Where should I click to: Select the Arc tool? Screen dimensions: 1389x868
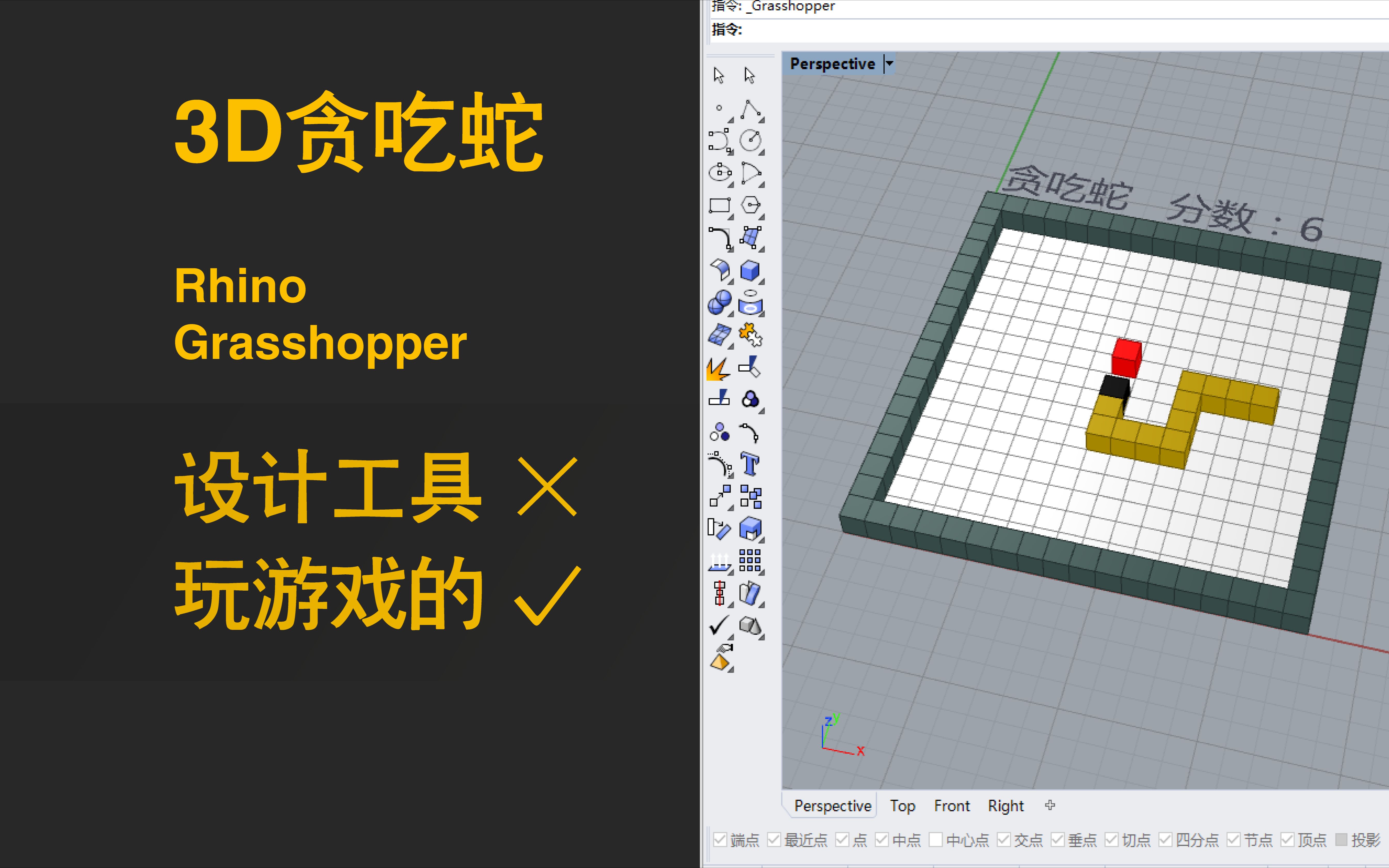coord(751,173)
